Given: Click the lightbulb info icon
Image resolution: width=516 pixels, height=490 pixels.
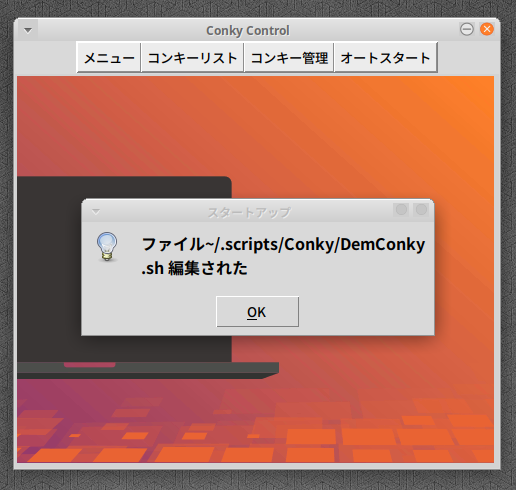Looking at the screenshot, I should (x=107, y=247).
